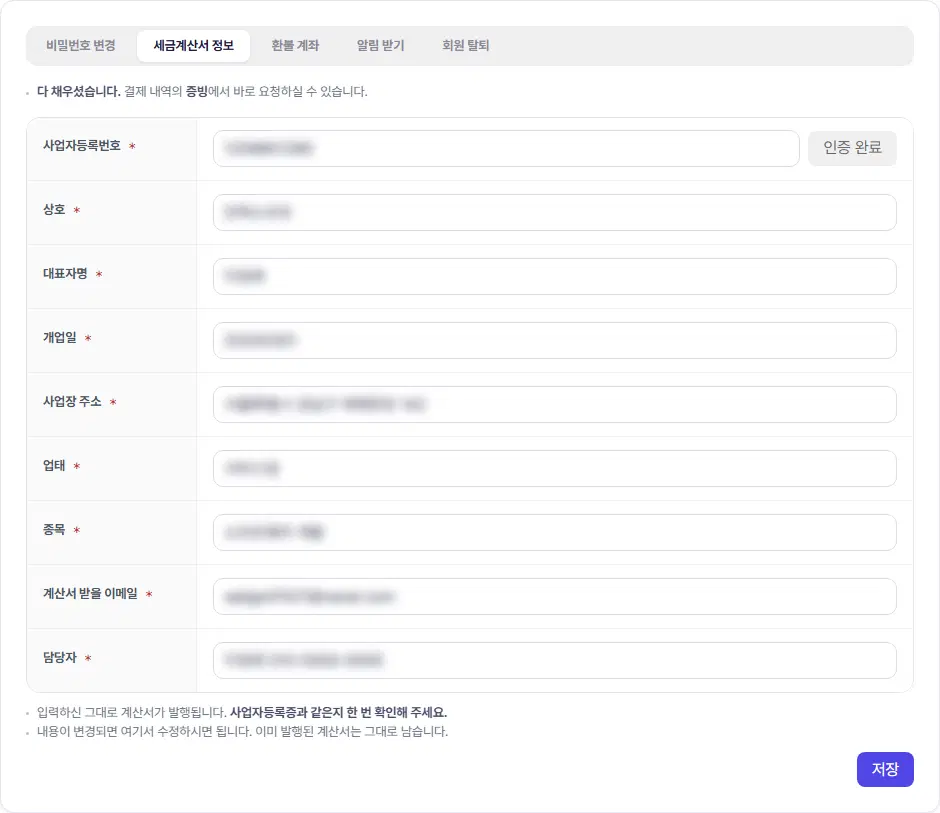
Task: Click into the 상호 input field
Action: [x=555, y=212]
